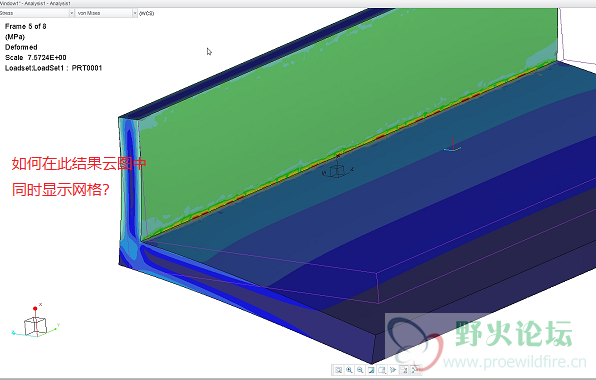The height and width of the screenshot is (380, 596).
Task: Expand the arrow beside von Mises field
Action: pyautogui.click(x=135, y=13)
